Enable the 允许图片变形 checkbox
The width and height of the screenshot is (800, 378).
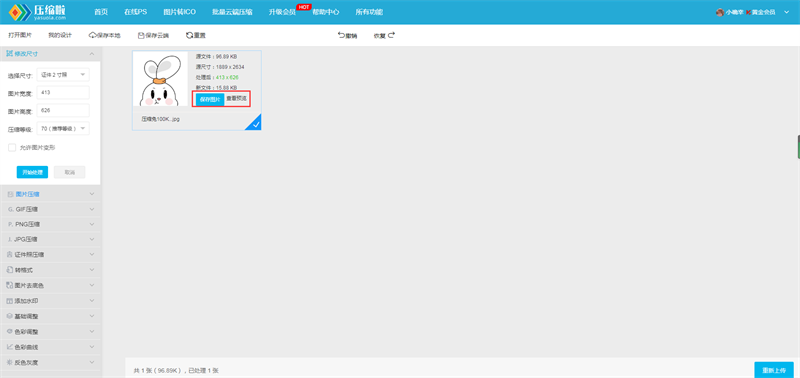(12, 147)
